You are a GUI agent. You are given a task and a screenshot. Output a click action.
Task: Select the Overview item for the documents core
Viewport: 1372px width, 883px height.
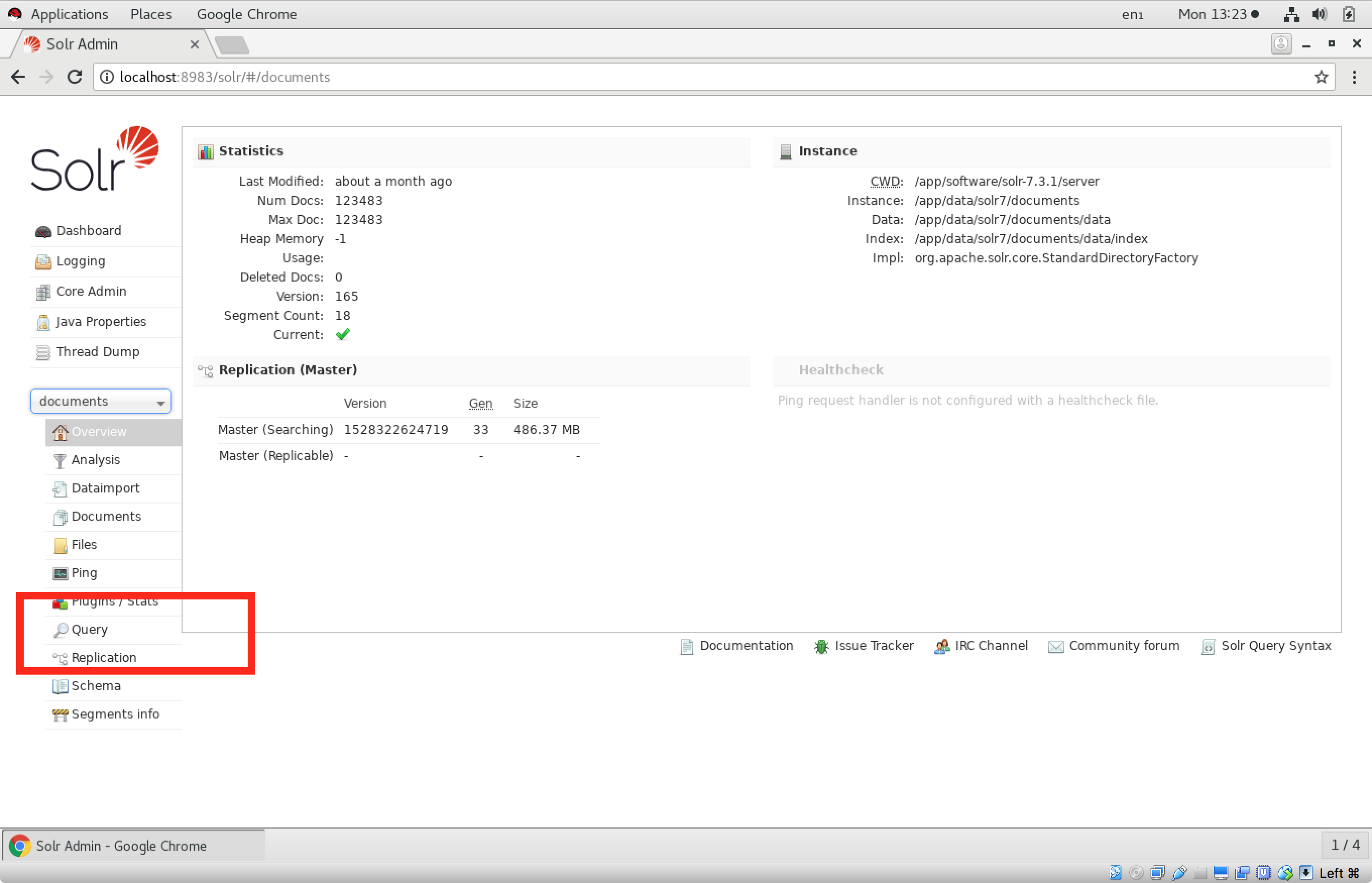click(x=113, y=432)
